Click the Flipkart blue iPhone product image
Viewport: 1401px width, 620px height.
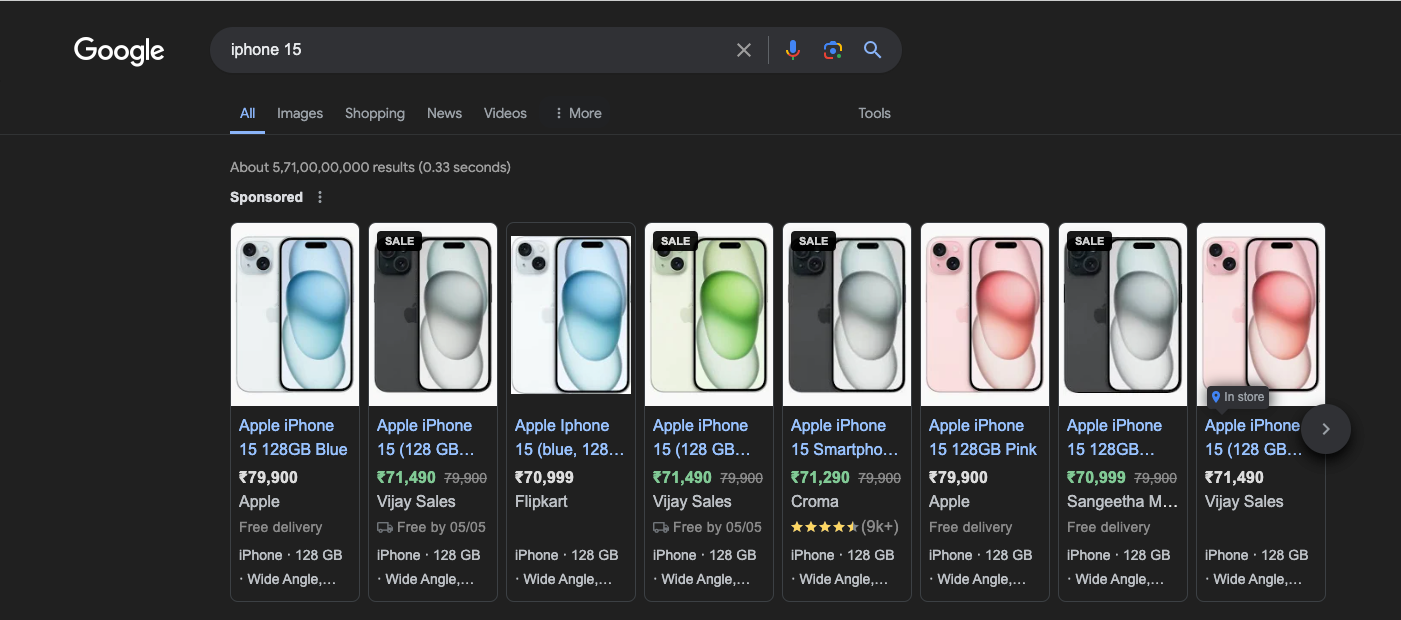click(571, 314)
